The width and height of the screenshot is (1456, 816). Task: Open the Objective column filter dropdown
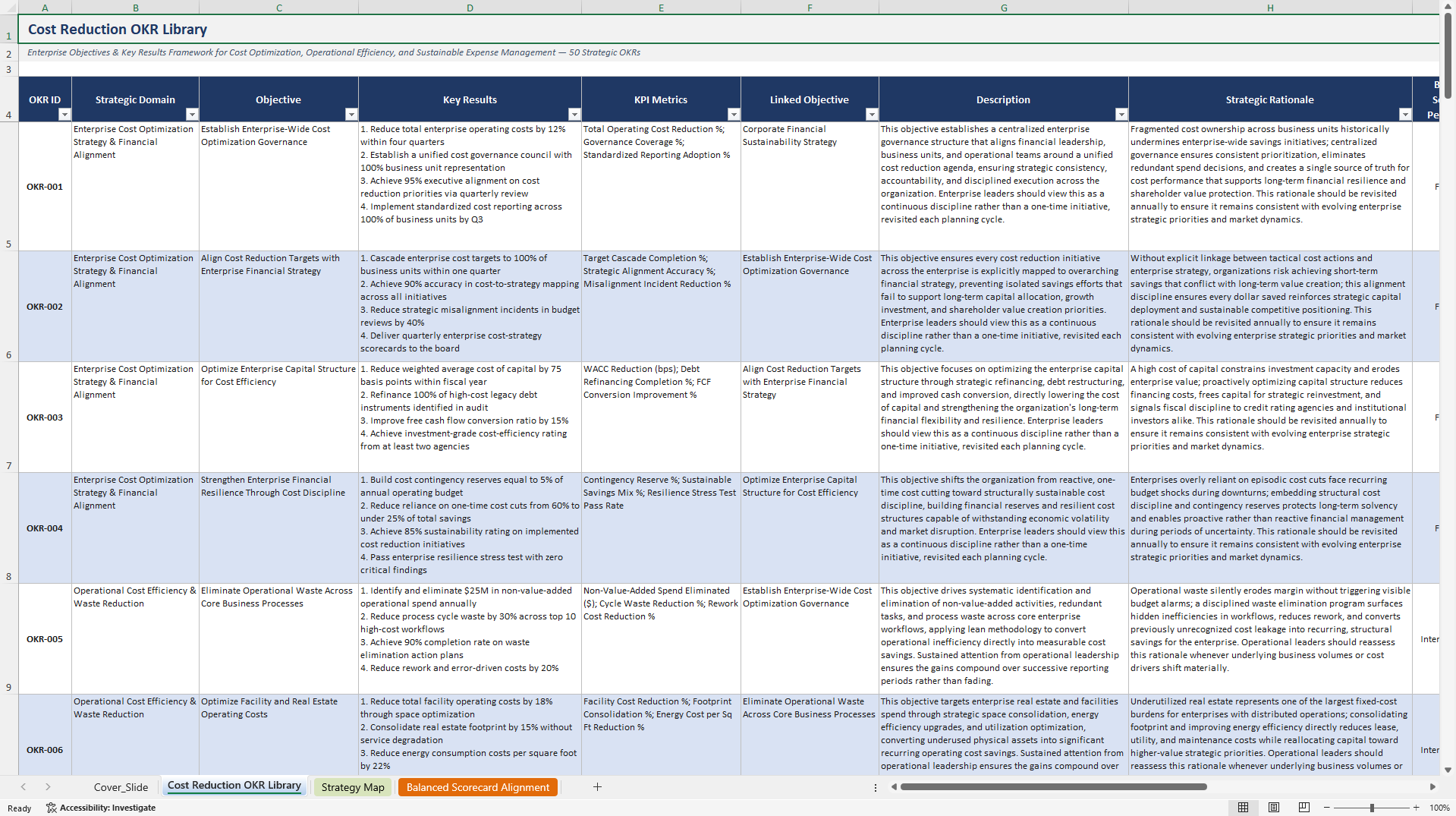351,115
